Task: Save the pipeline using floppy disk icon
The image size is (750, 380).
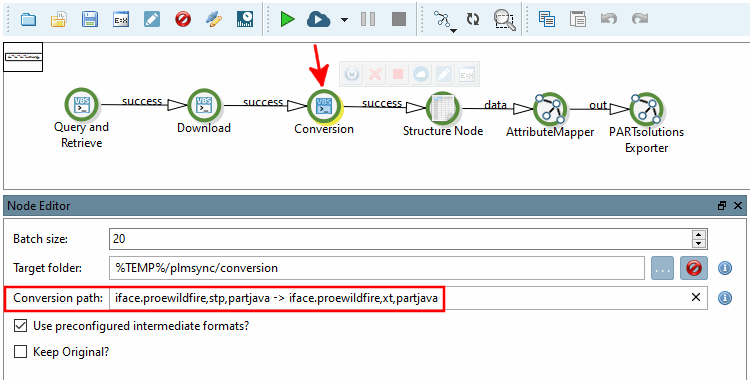Action: point(89,19)
